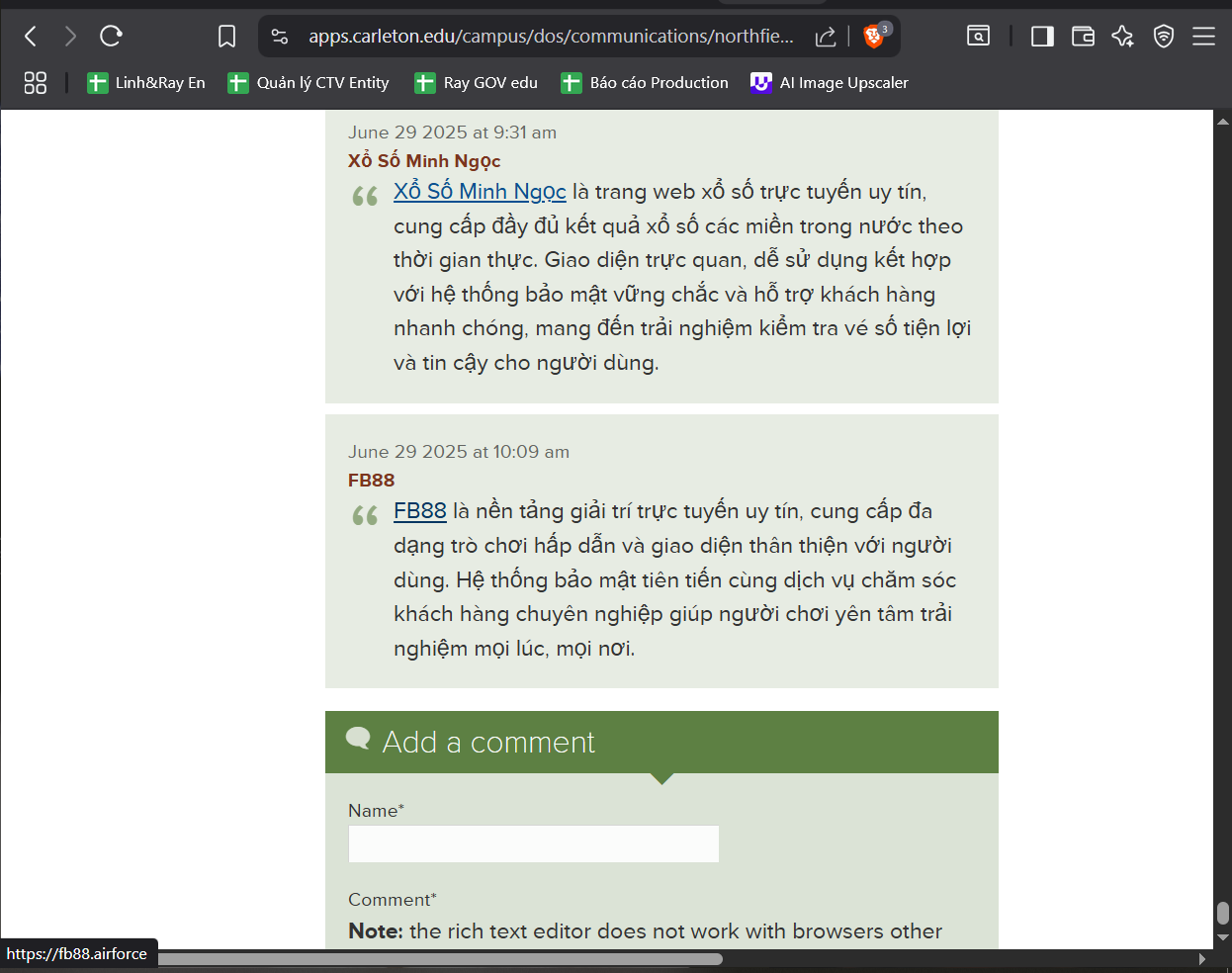Open Leo AI sparkle icon
The width and height of the screenshot is (1232, 973).
pos(1122,37)
